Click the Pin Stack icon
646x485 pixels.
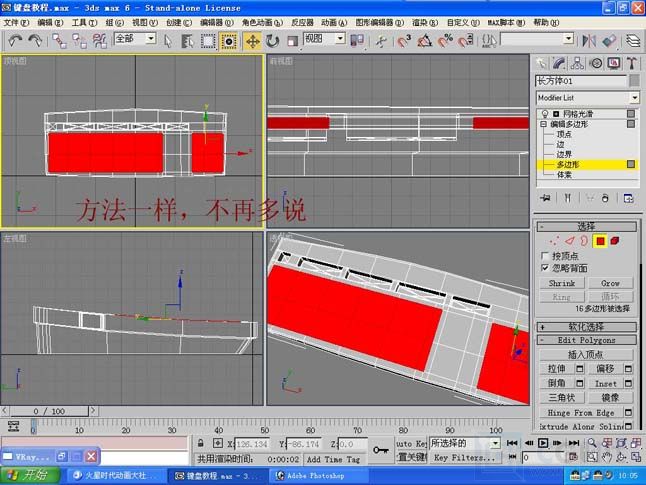click(545, 198)
